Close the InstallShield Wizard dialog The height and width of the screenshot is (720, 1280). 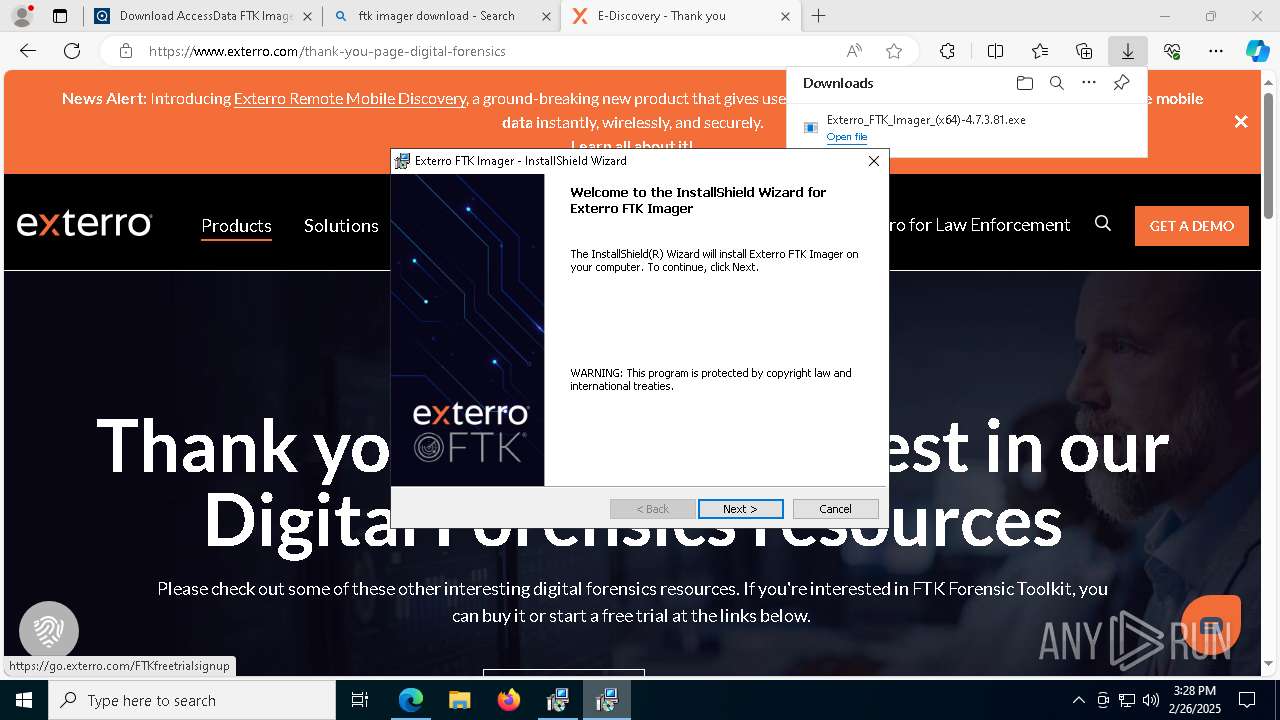click(x=873, y=161)
